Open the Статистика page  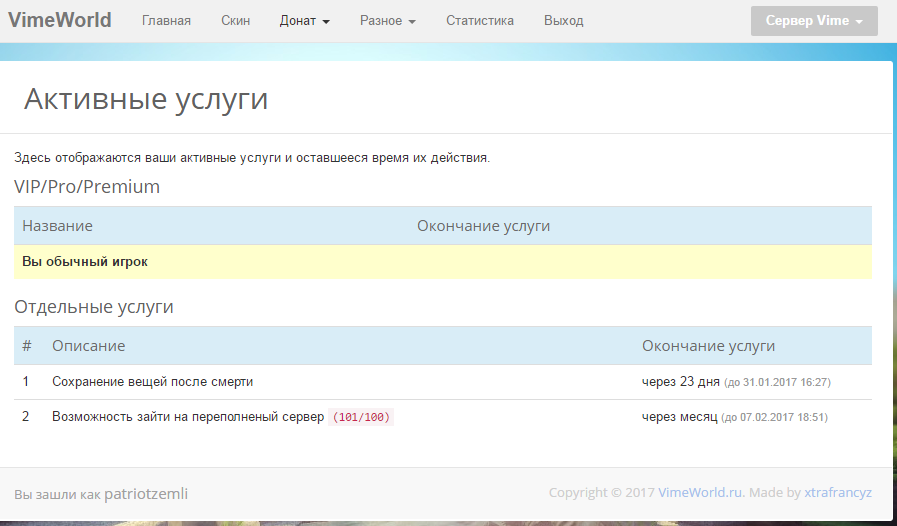480,21
